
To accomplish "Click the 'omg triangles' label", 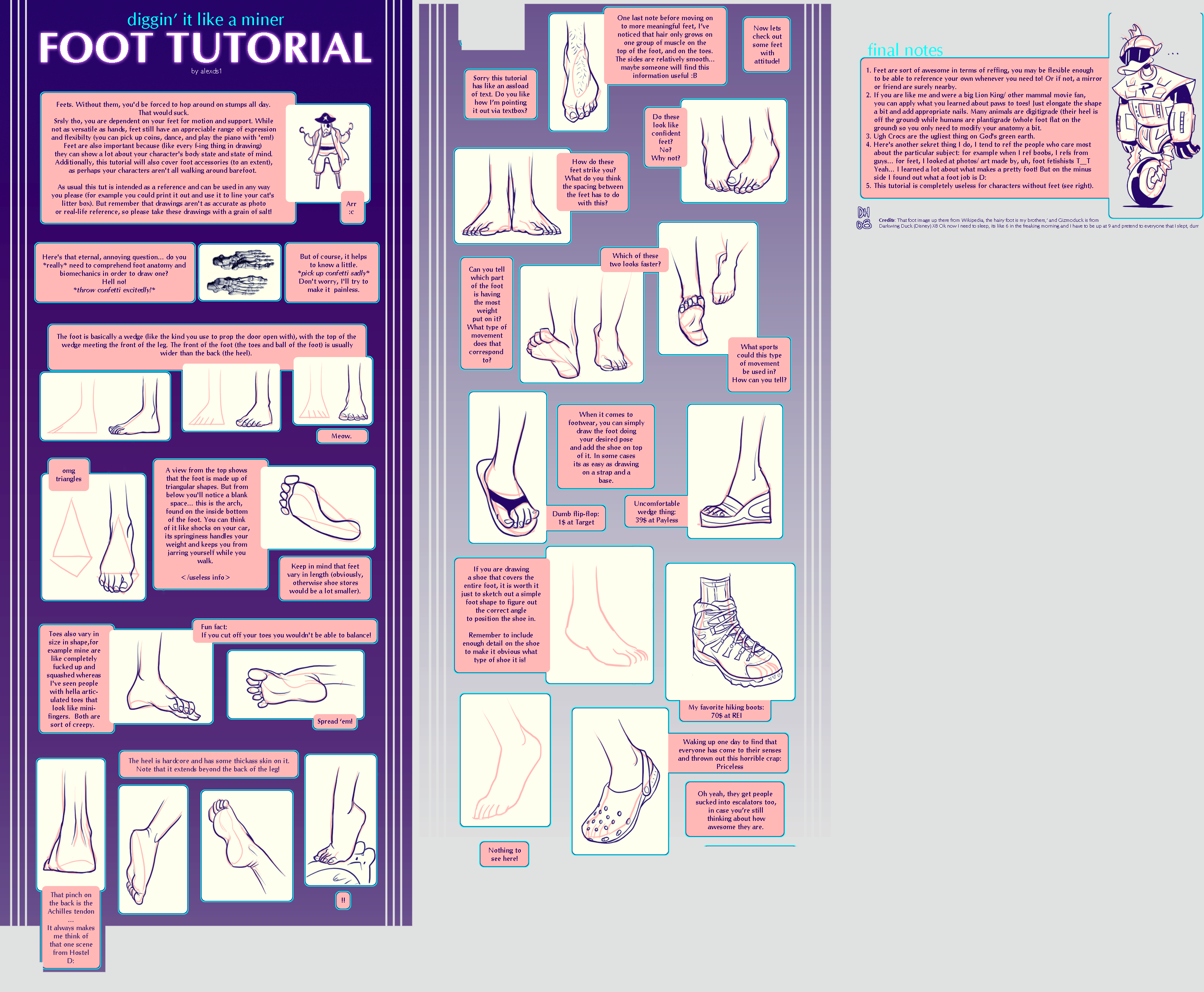I will click(x=68, y=475).
